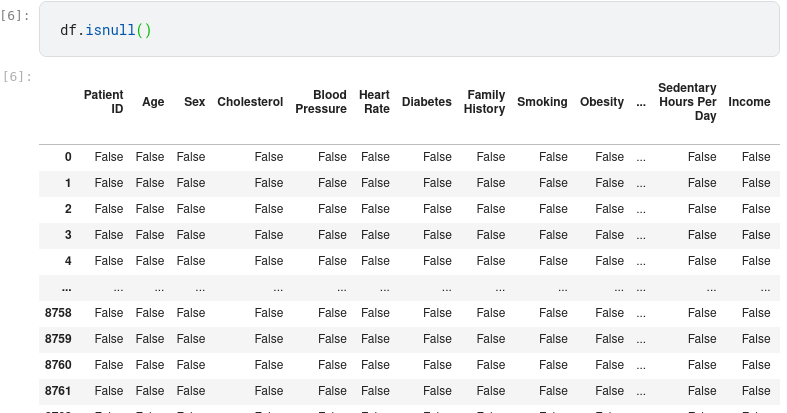The height and width of the screenshot is (413, 787).
Task: Select the Obesity column header
Action: point(602,102)
